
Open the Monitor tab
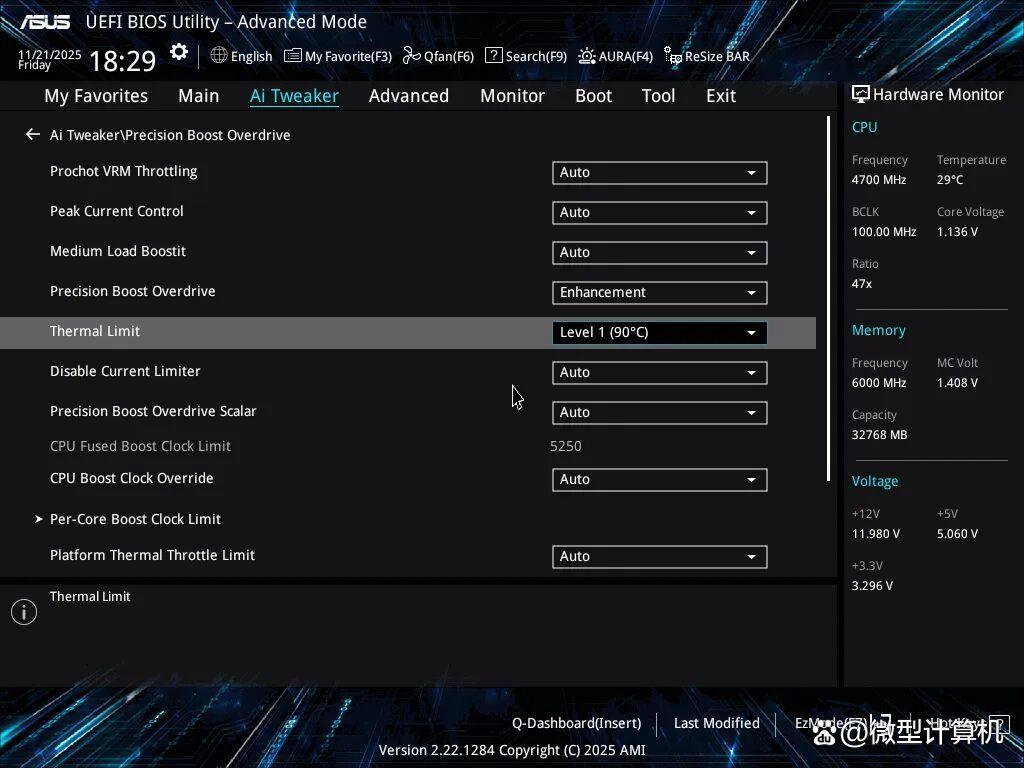(x=512, y=96)
